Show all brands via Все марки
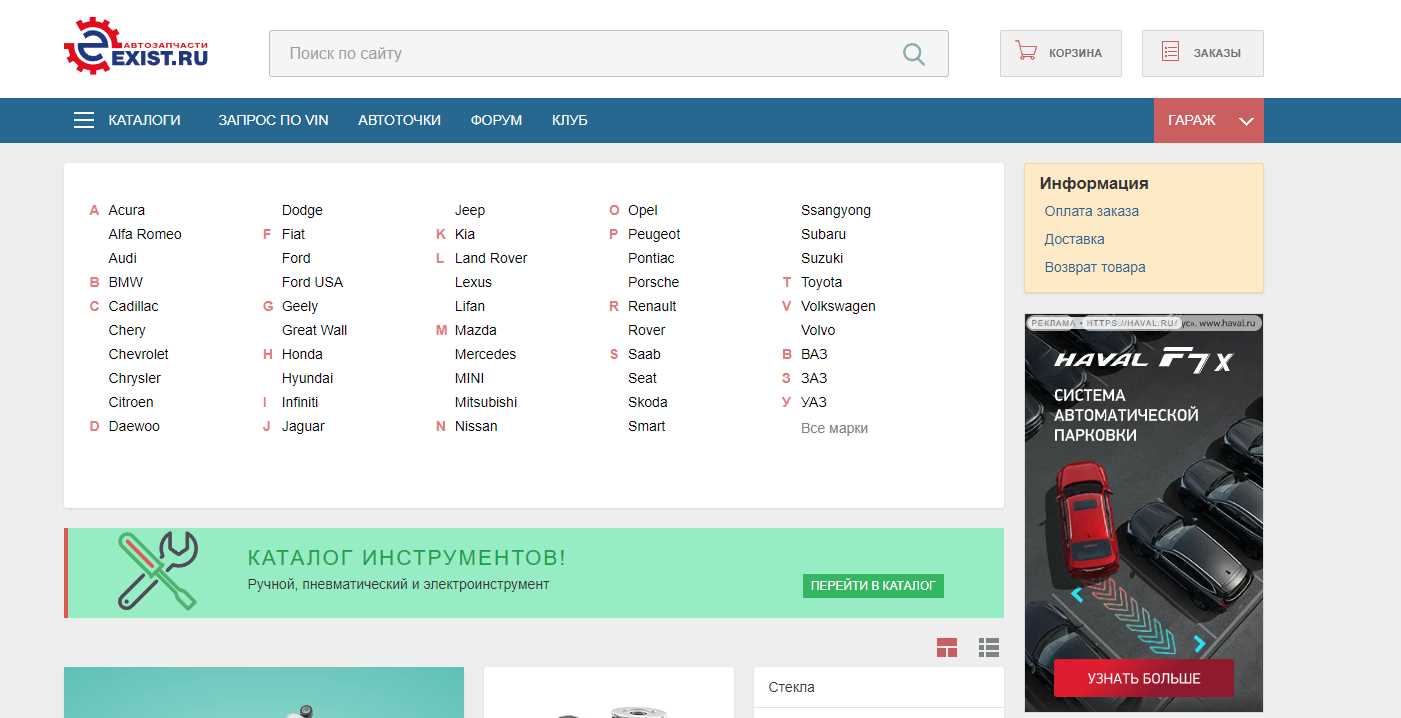 pos(834,428)
